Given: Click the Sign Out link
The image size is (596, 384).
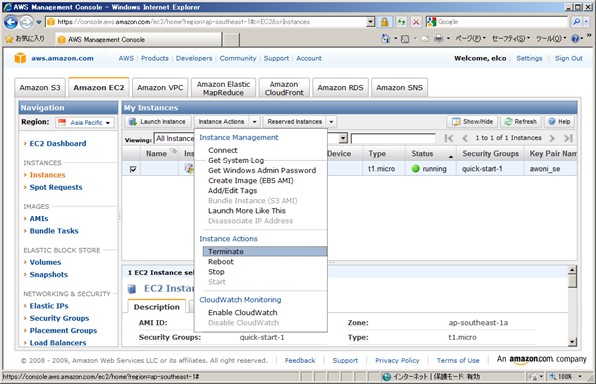Looking at the screenshot, I should coord(569,58).
